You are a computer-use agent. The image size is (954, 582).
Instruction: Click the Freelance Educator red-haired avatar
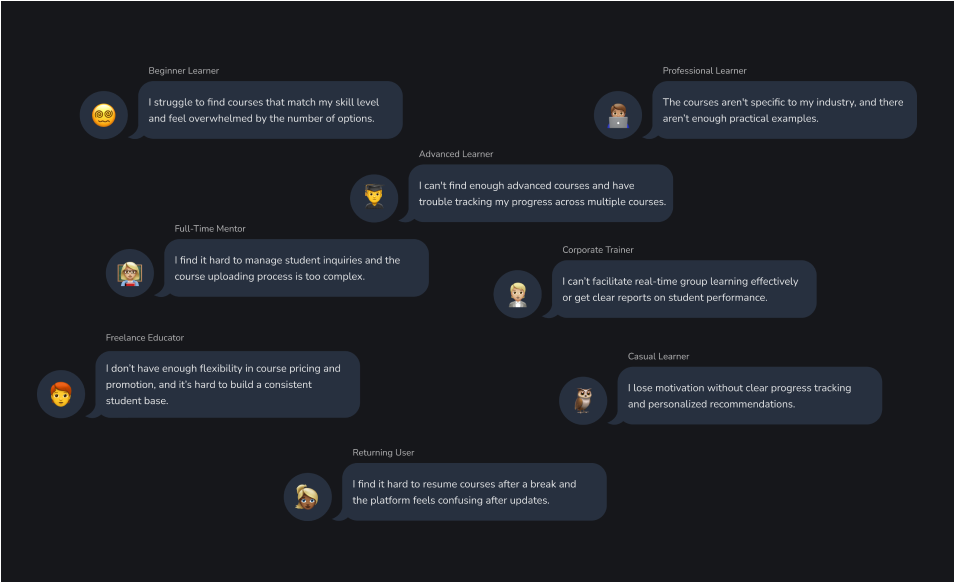pyautogui.click(x=61, y=393)
